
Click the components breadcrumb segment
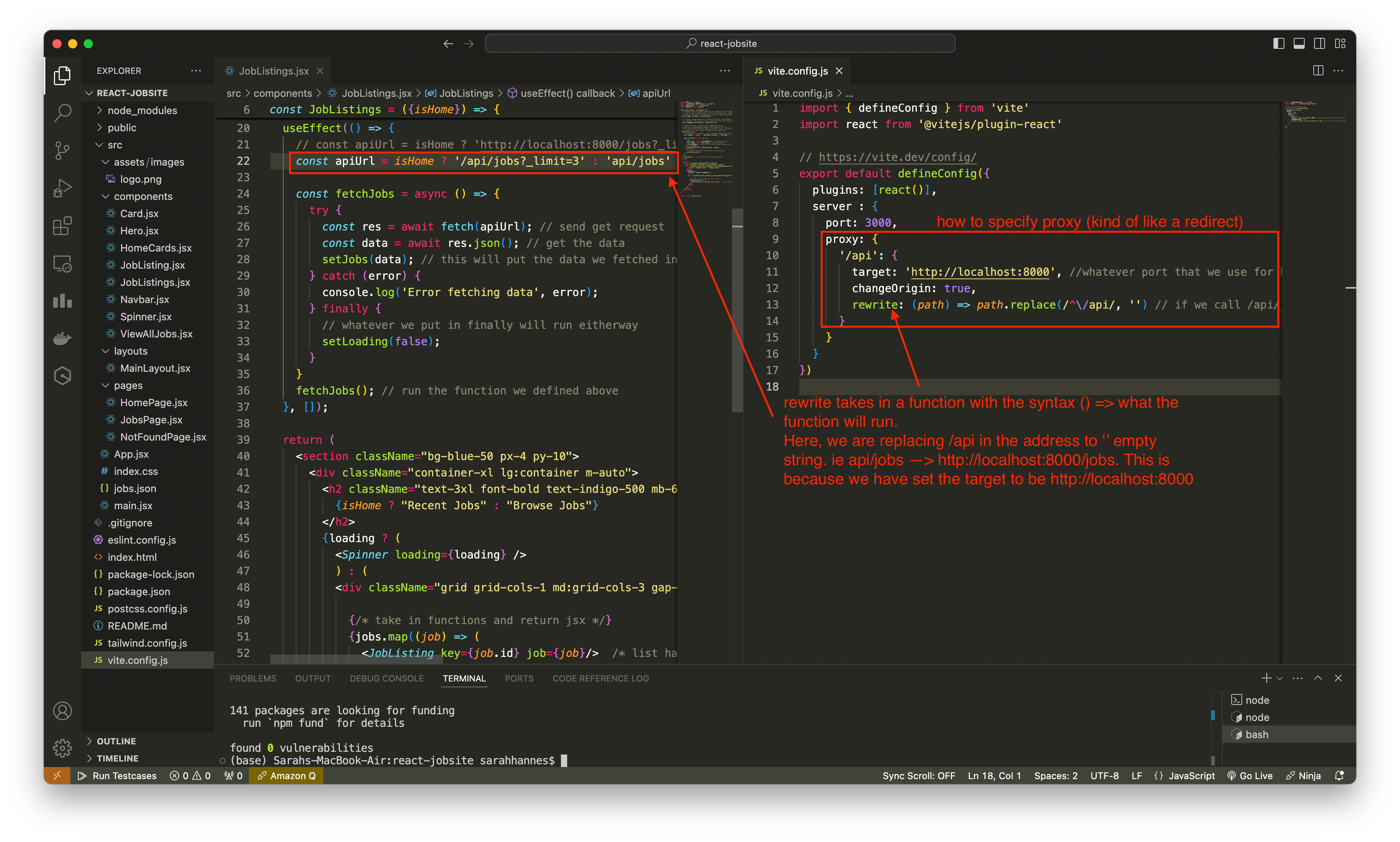(x=282, y=93)
